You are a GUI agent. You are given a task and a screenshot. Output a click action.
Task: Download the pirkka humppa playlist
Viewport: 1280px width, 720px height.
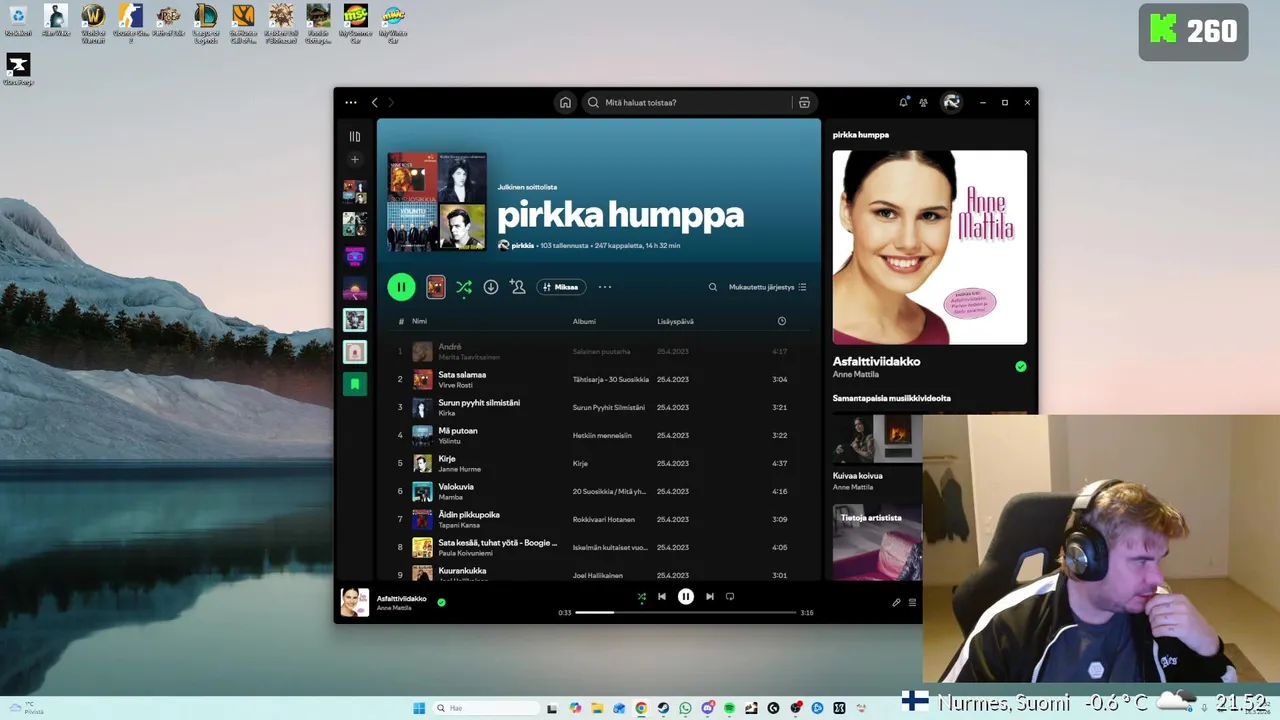pyautogui.click(x=491, y=287)
